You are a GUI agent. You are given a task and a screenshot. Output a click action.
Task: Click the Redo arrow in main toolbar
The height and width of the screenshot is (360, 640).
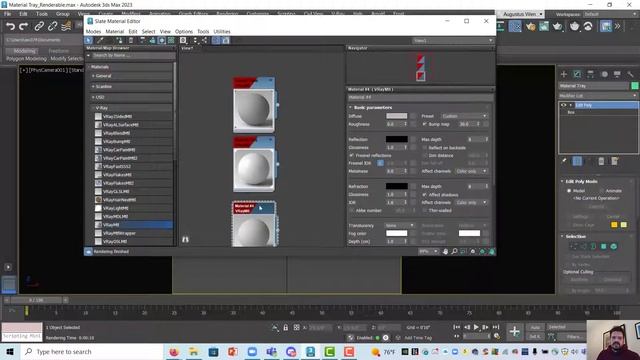(x=24, y=27)
